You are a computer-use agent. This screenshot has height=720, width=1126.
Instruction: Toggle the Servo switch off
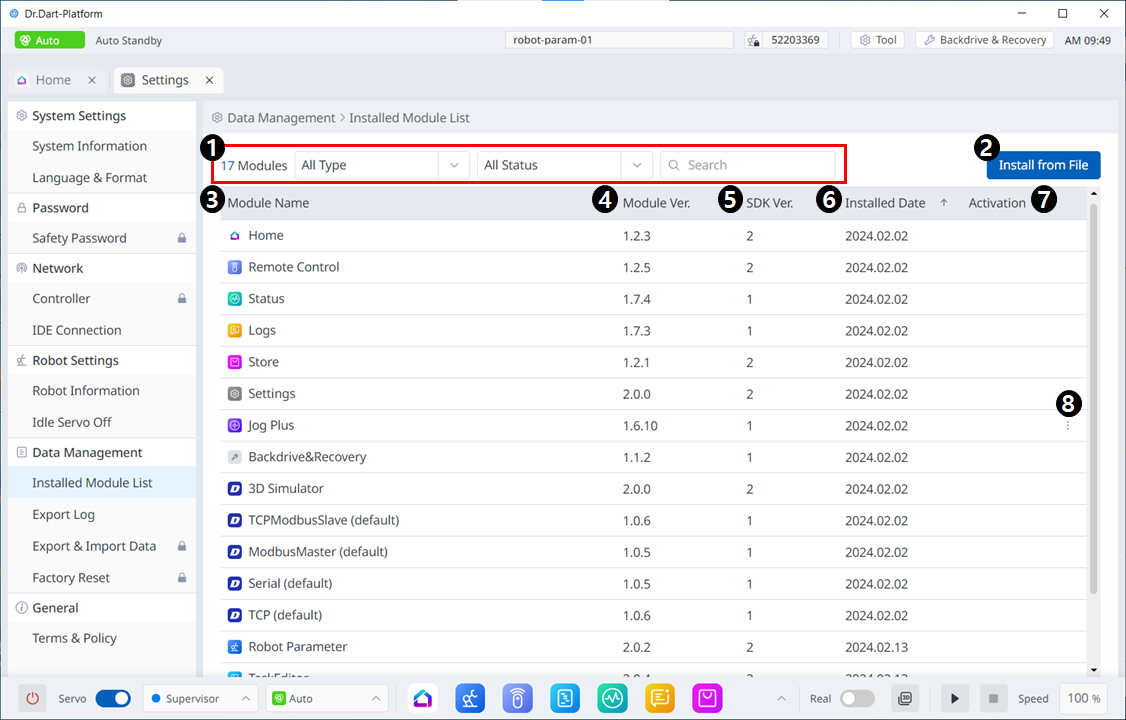click(112, 698)
